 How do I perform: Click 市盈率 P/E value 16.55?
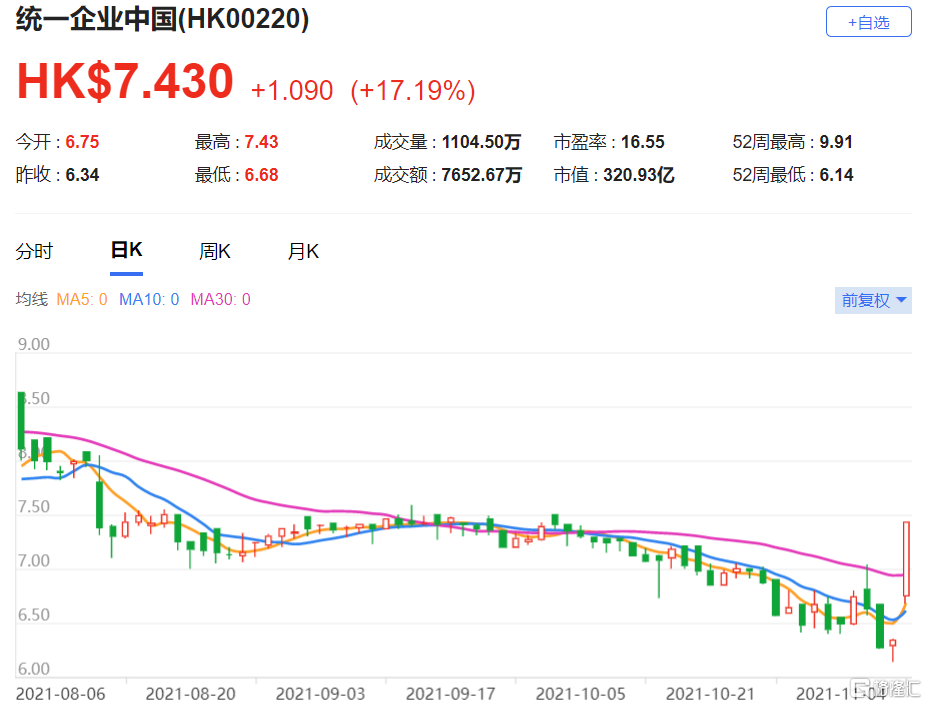pos(643,142)
